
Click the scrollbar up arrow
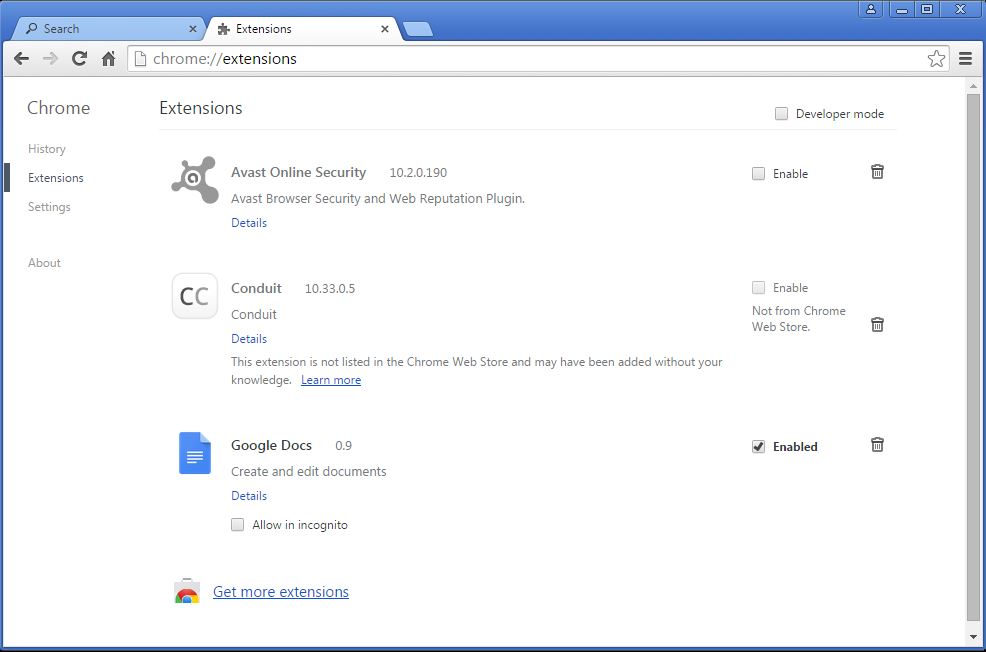coord(973,86)
